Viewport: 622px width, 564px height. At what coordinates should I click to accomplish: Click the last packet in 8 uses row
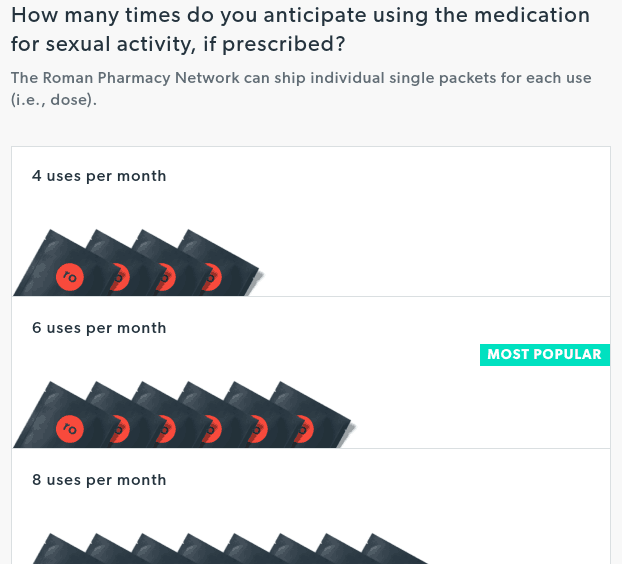(x=395, y=552)
